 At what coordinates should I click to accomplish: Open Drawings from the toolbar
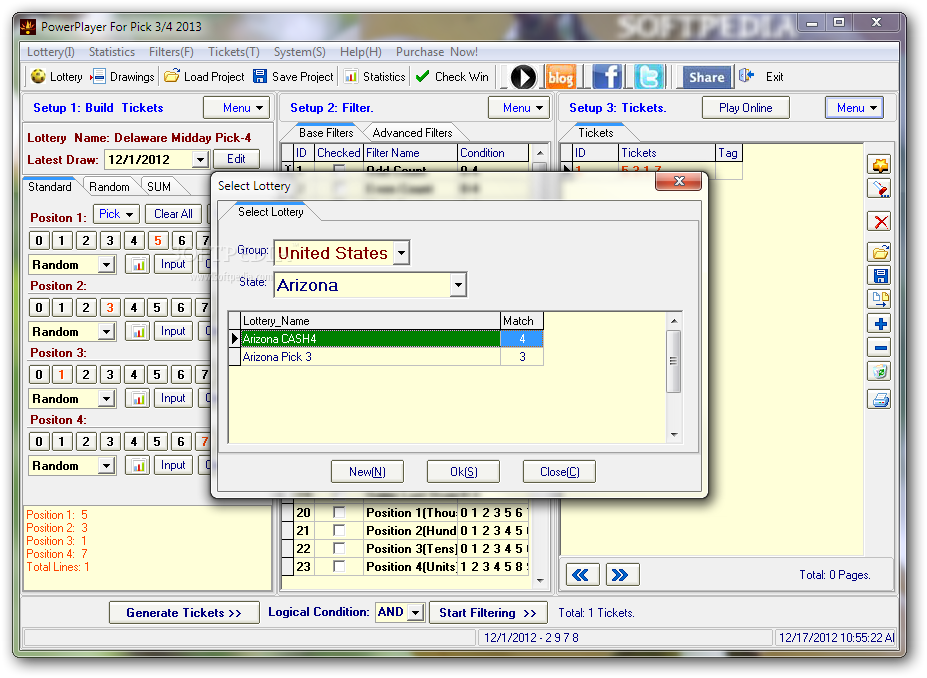pyautogui.click(x=122, y=77)
